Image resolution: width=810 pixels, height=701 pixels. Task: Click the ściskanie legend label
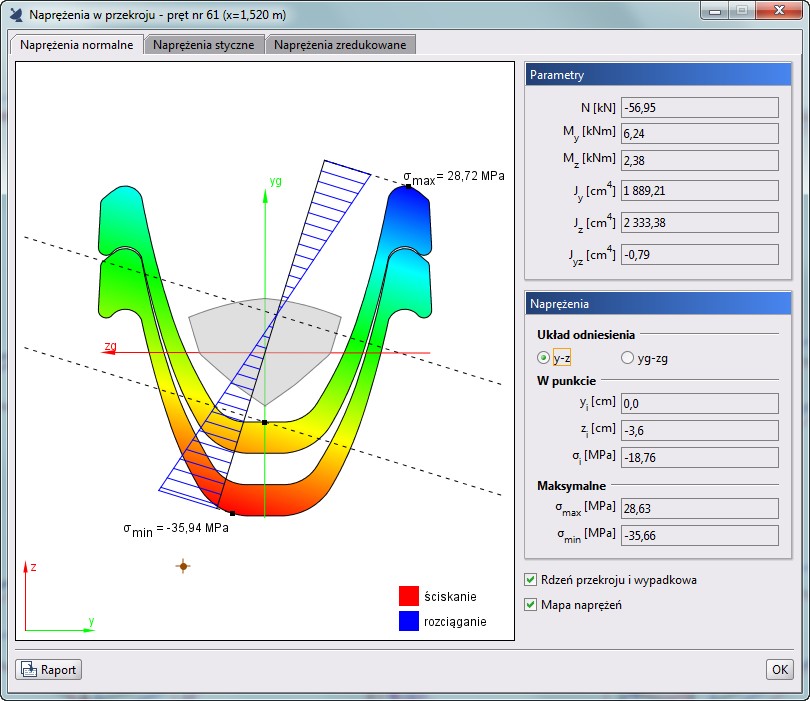click(450, 597)
